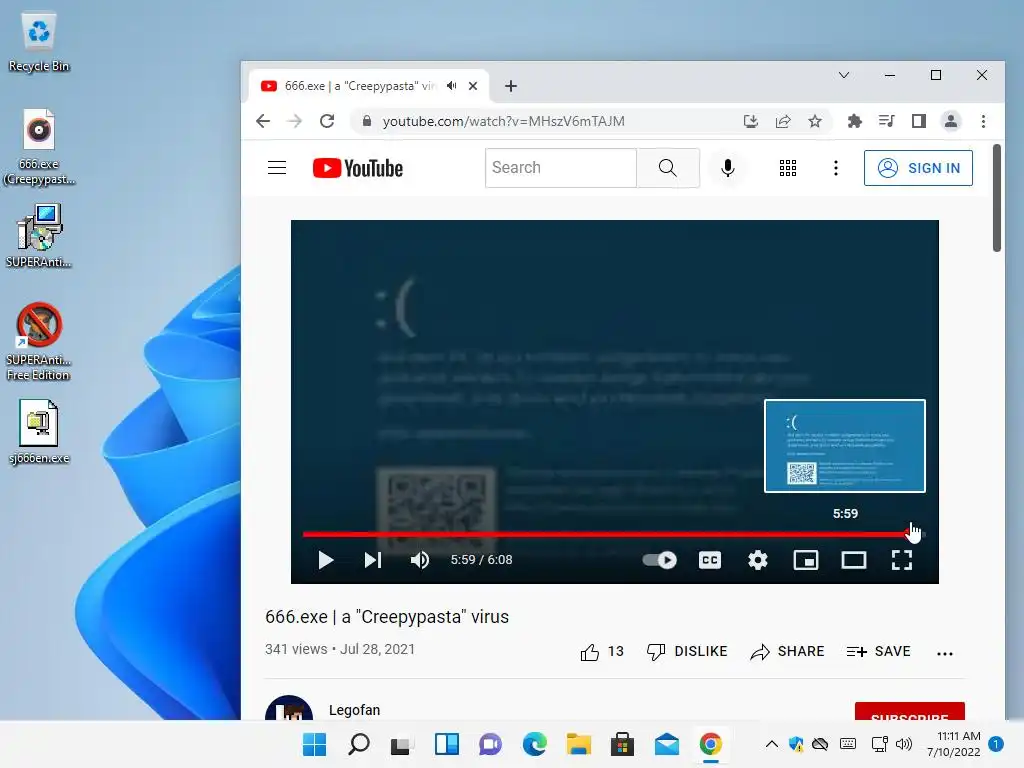The height and width of the screenshot is (768, 1024).
Task: Open the Legofan channel avatar
Action: [x=289, y=709]
